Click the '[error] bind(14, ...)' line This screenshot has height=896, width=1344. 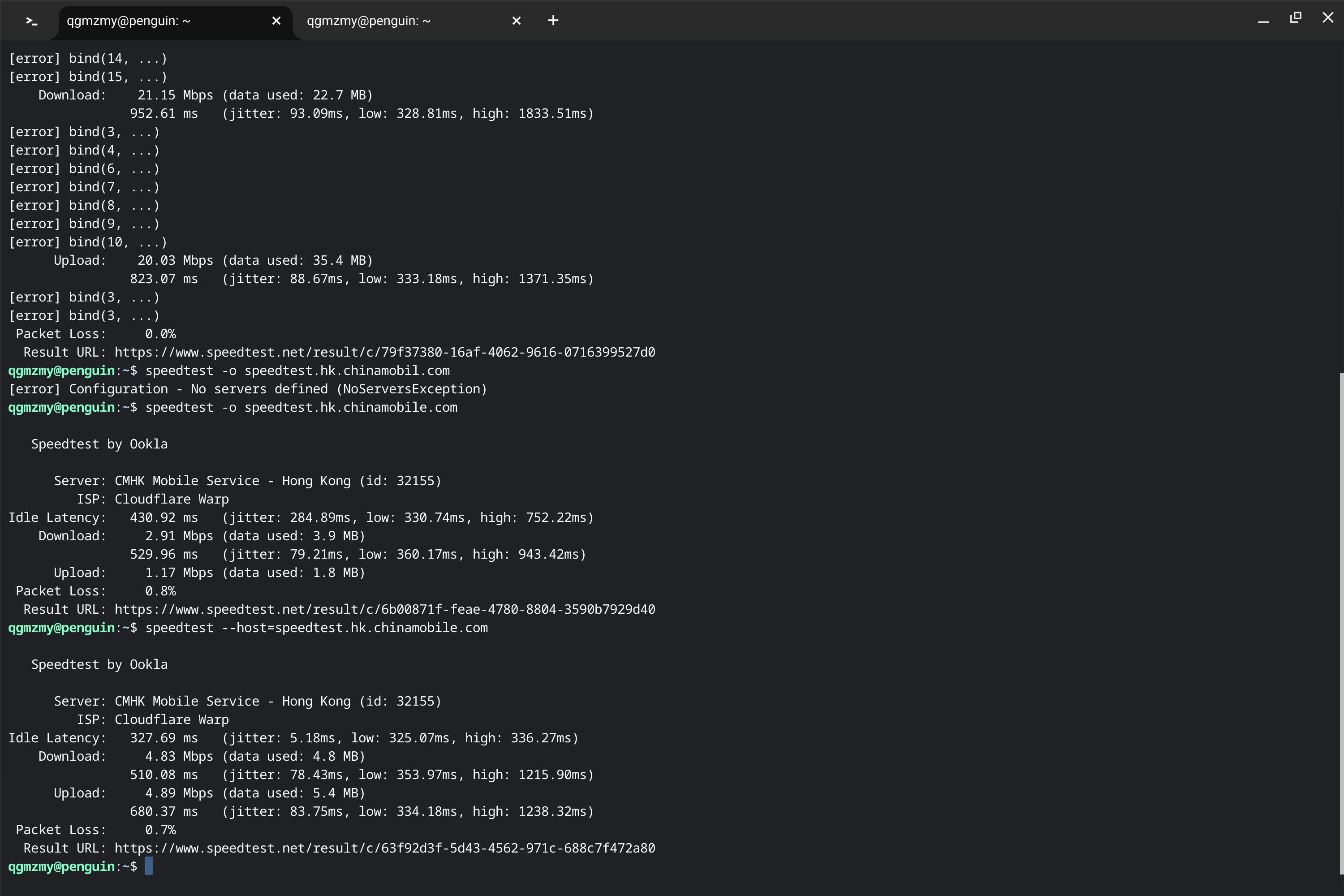point(87,59)
